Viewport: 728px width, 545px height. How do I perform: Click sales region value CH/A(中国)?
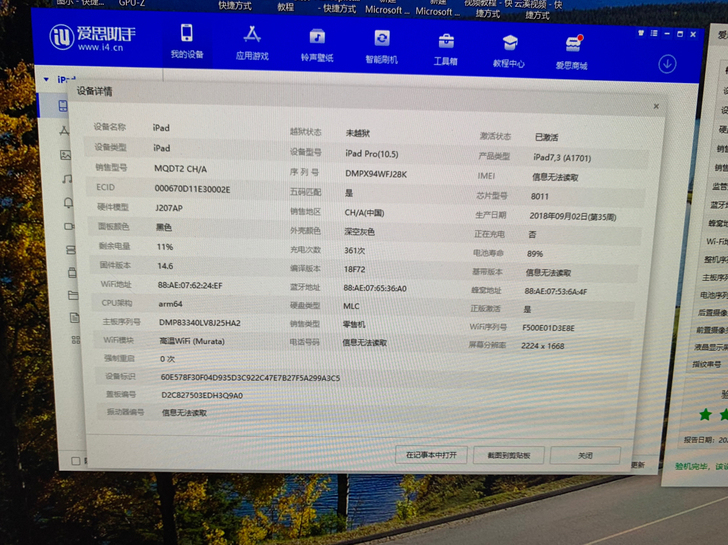[x=364, y=213]
